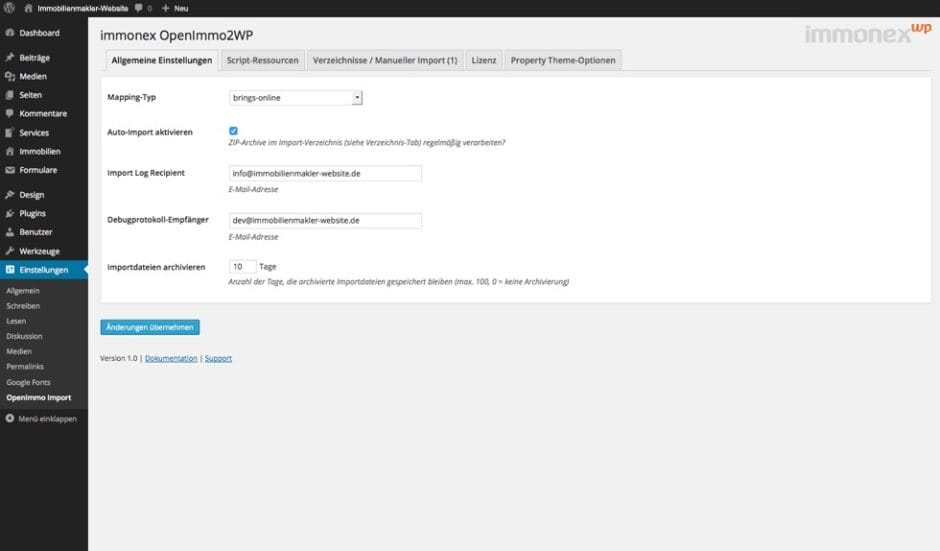
Task: Open the Lizenz tab
Action: 483,60
